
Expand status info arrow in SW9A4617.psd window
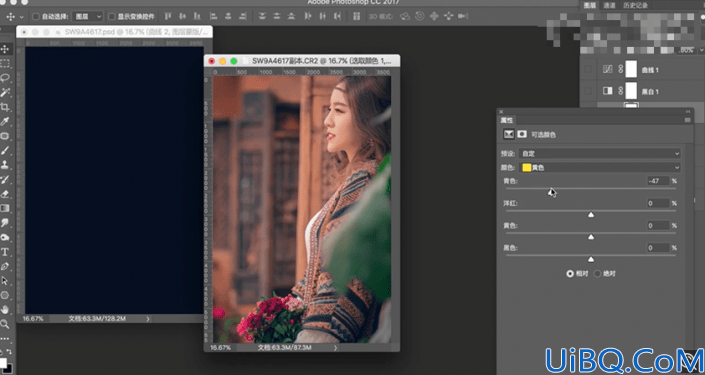click(148, 319)
